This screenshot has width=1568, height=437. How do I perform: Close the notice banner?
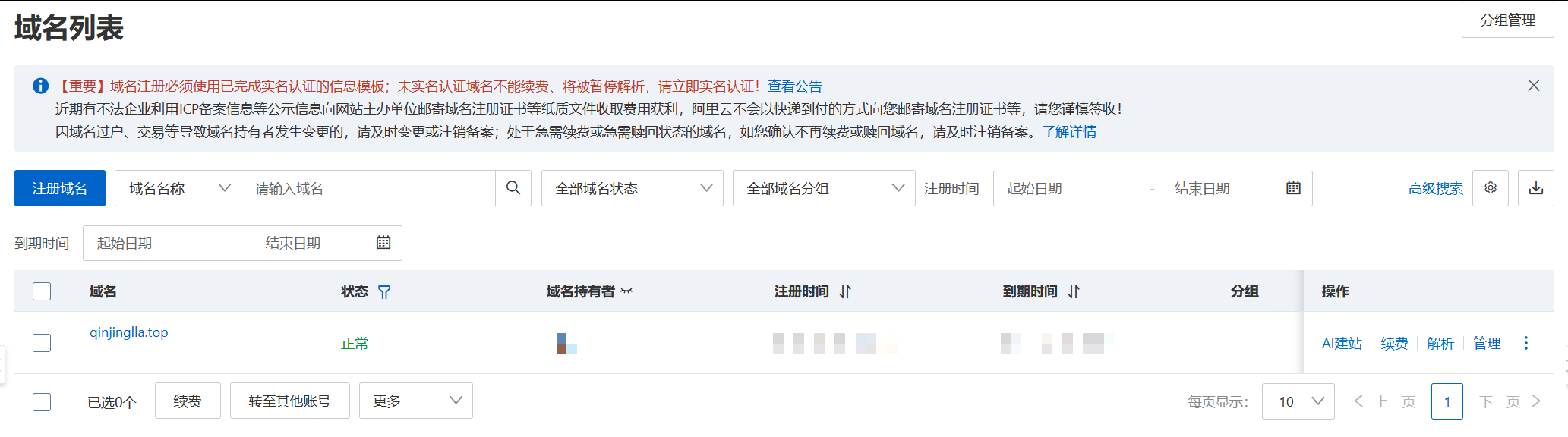[1533, 86]
